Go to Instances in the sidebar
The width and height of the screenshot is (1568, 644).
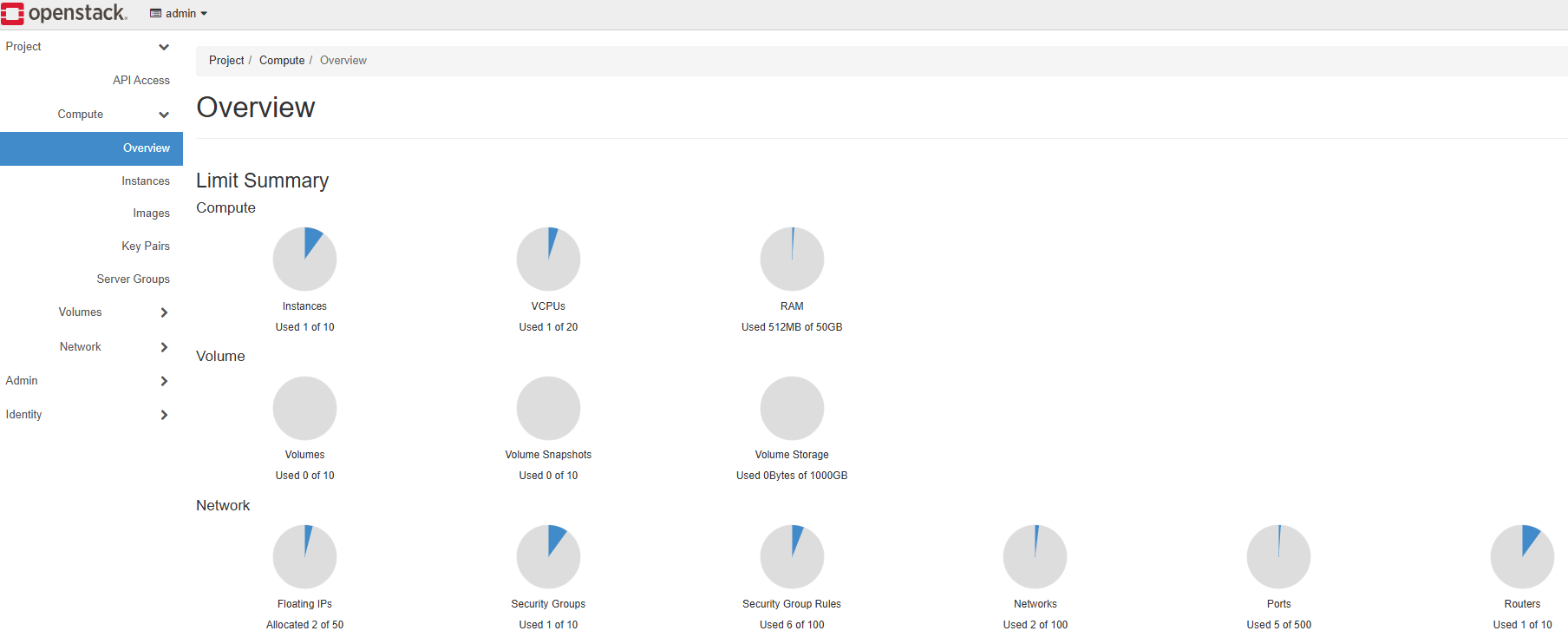[146, 181]
